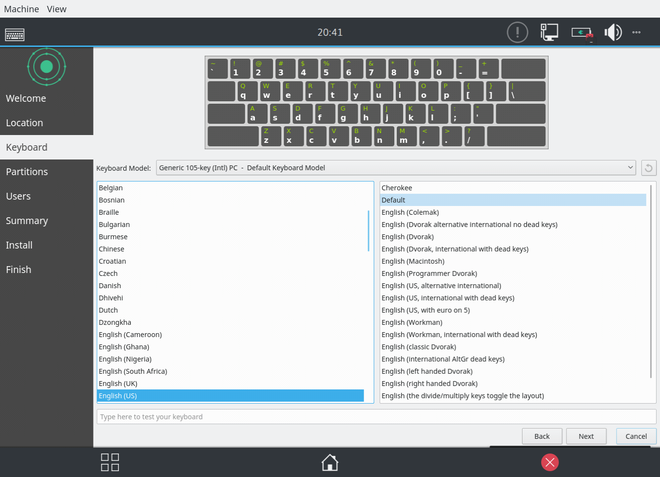Click the red close icon in bottom bar
Screen dimensions: 660x477
coord(549,462)
